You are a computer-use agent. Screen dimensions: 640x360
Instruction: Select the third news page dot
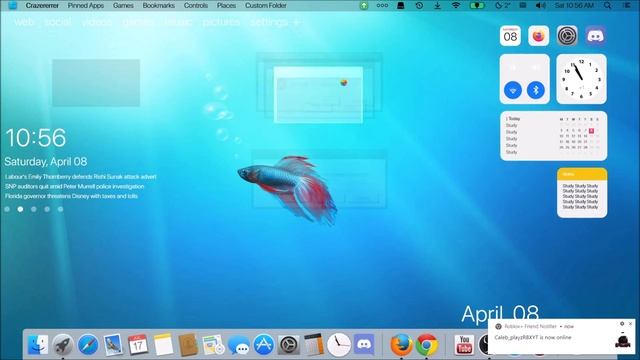(34, 209)
